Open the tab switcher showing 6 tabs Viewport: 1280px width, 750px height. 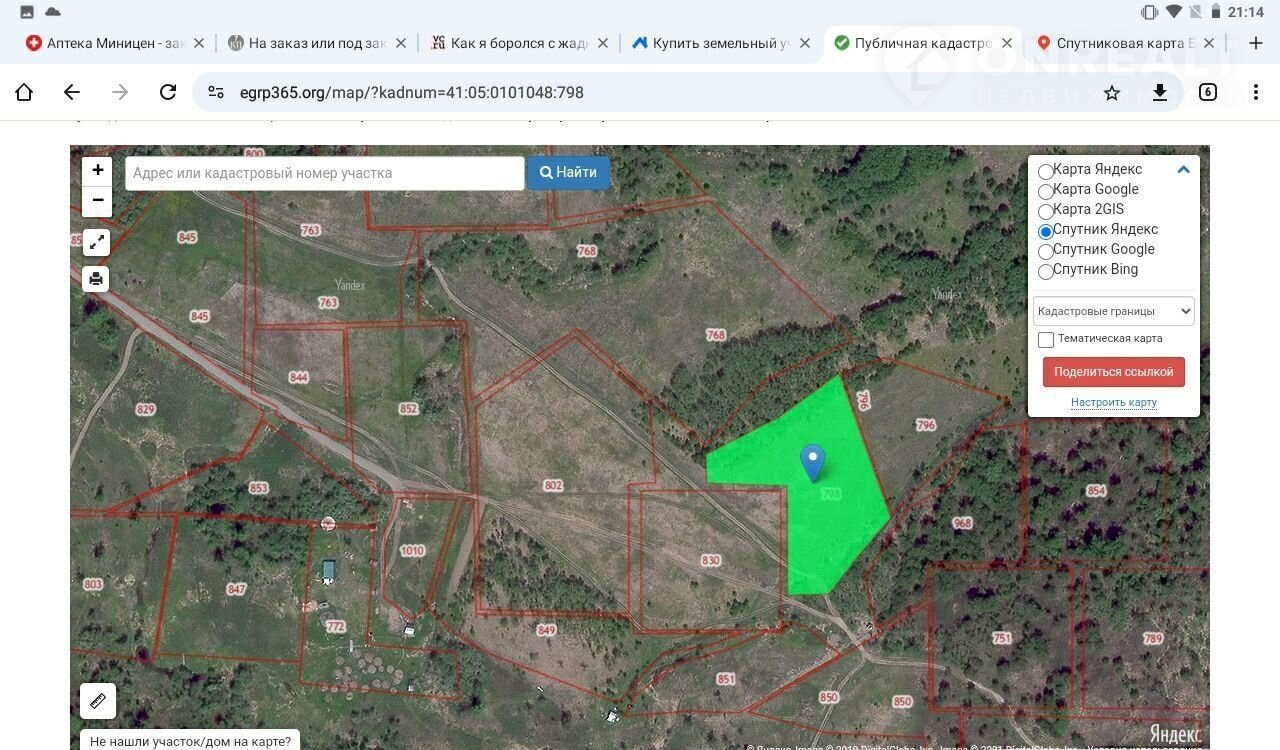point(1208,92)
